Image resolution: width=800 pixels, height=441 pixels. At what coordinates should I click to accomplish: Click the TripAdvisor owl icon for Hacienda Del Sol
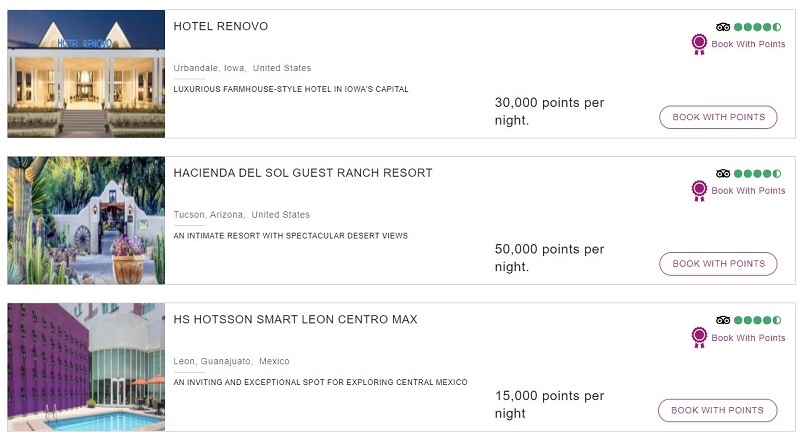723,174
